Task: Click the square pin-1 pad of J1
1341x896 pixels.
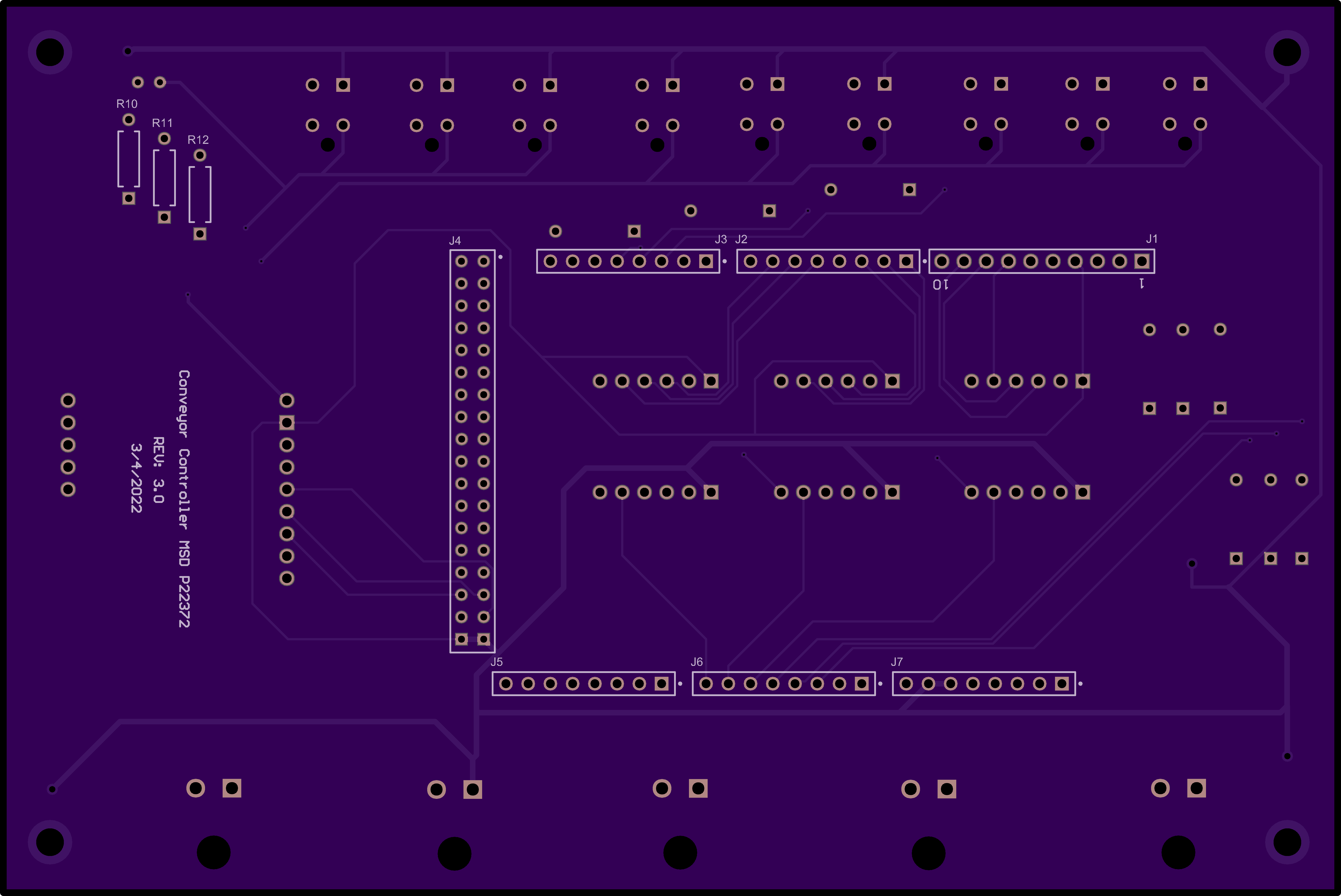Action: 1142,261
